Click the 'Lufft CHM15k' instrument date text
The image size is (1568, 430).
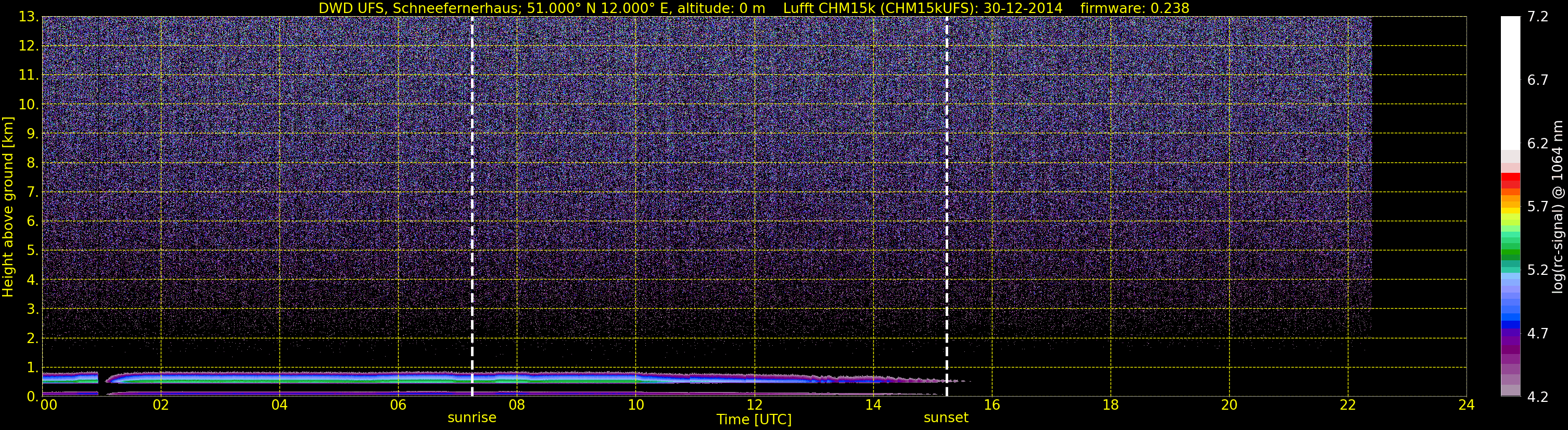click(922, 8)
